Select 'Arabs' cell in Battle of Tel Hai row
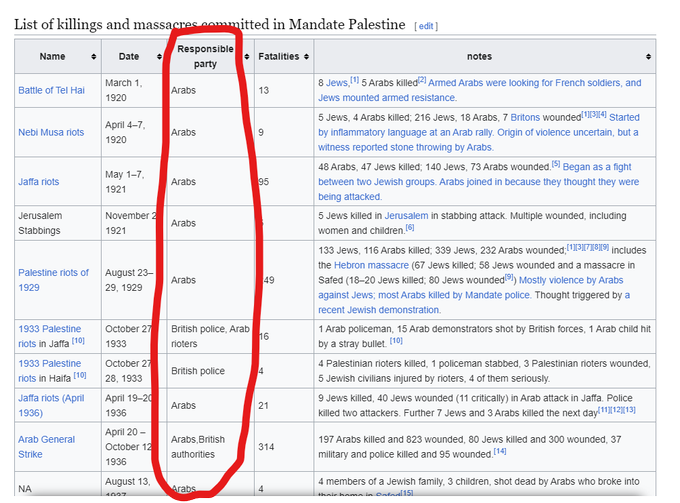The width and height of the screenshot is (680, 503). click(x=210, y=90)
